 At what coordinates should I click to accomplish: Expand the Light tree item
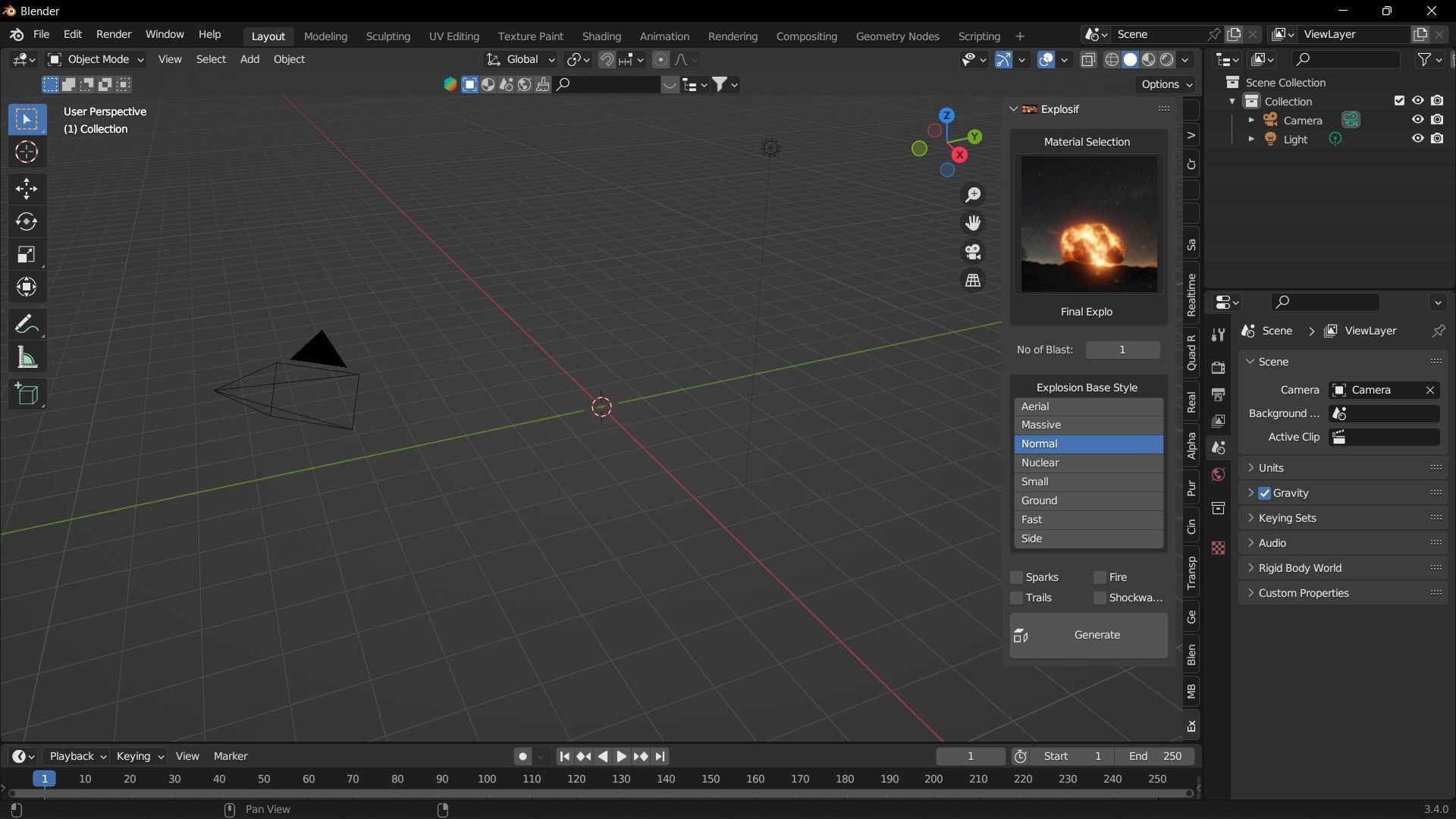point(1251,139)
